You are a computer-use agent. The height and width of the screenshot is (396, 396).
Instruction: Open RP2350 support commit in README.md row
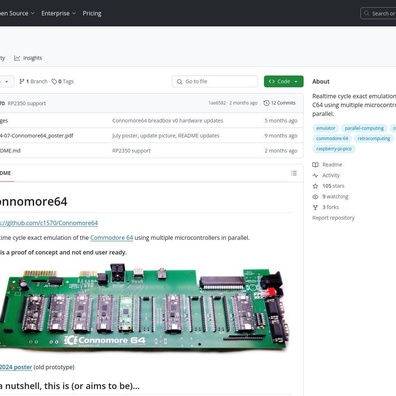tap(131, 151)
